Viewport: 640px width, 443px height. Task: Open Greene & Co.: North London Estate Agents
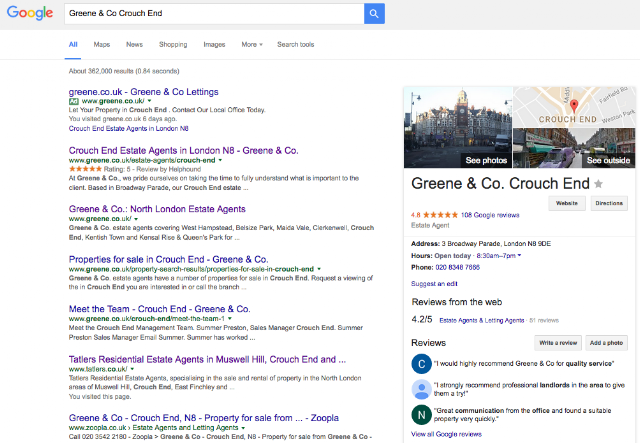pyautogui.click(x=157, y=209)
